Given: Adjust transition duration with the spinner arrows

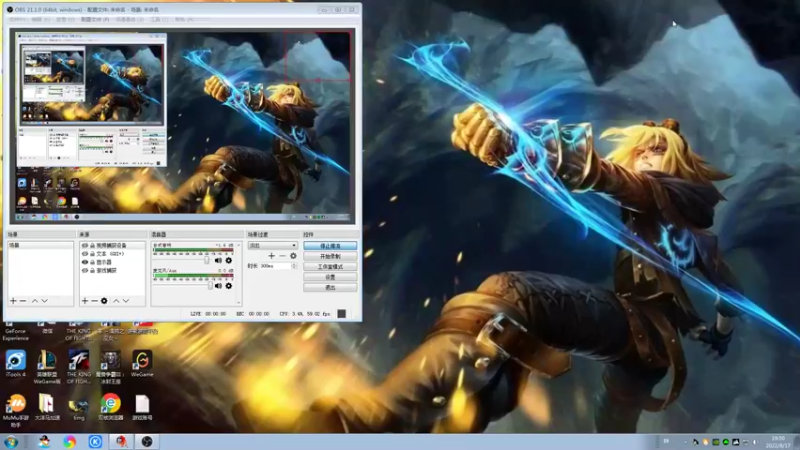Looking at the screenshot, I should [x=294, y=266].
